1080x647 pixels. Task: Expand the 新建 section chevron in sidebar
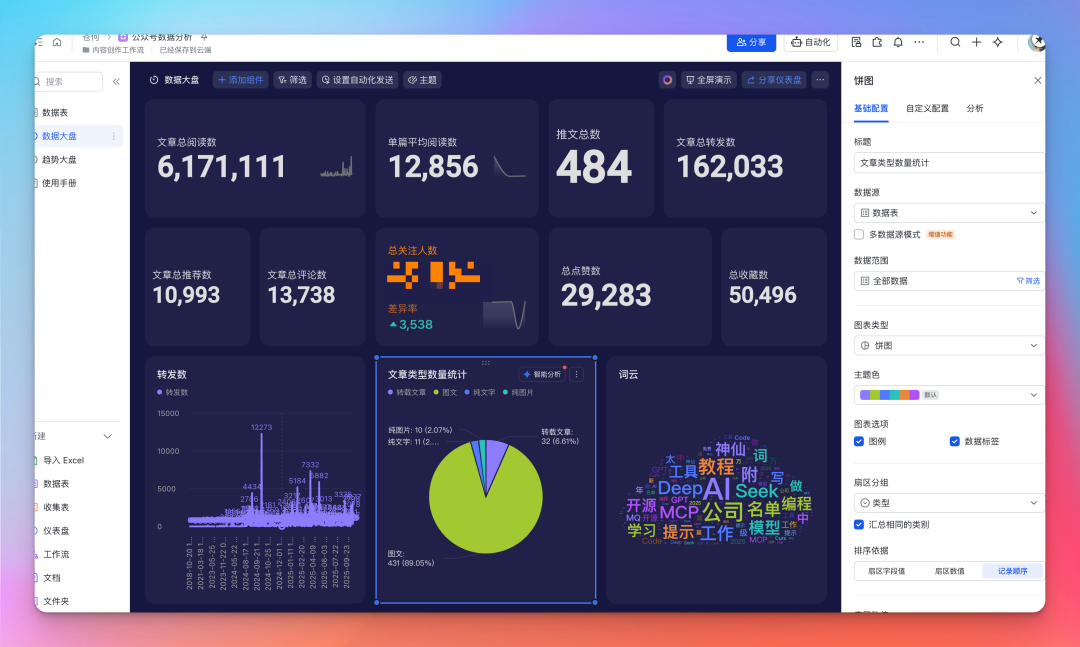107,436
